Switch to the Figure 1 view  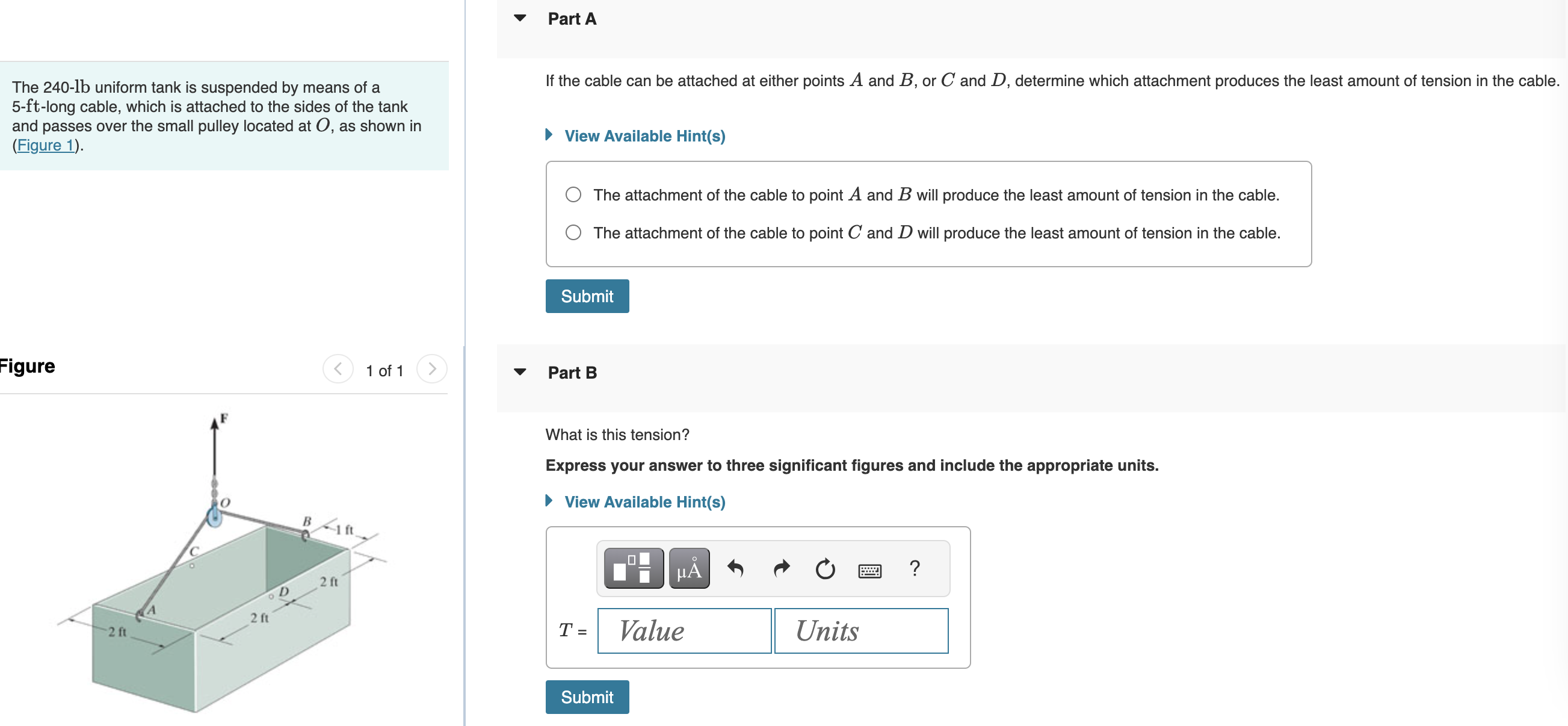[x=46, y=145]
